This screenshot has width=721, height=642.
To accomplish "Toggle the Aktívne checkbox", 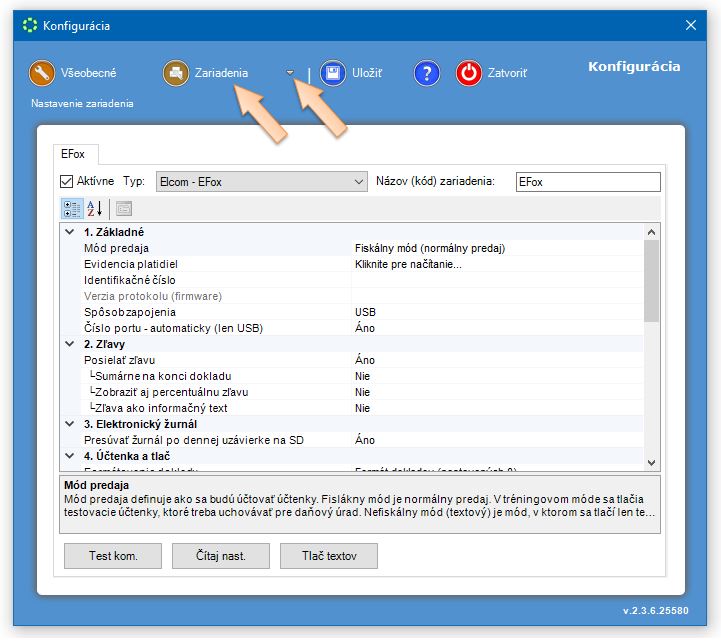I will tap(68, 182).
